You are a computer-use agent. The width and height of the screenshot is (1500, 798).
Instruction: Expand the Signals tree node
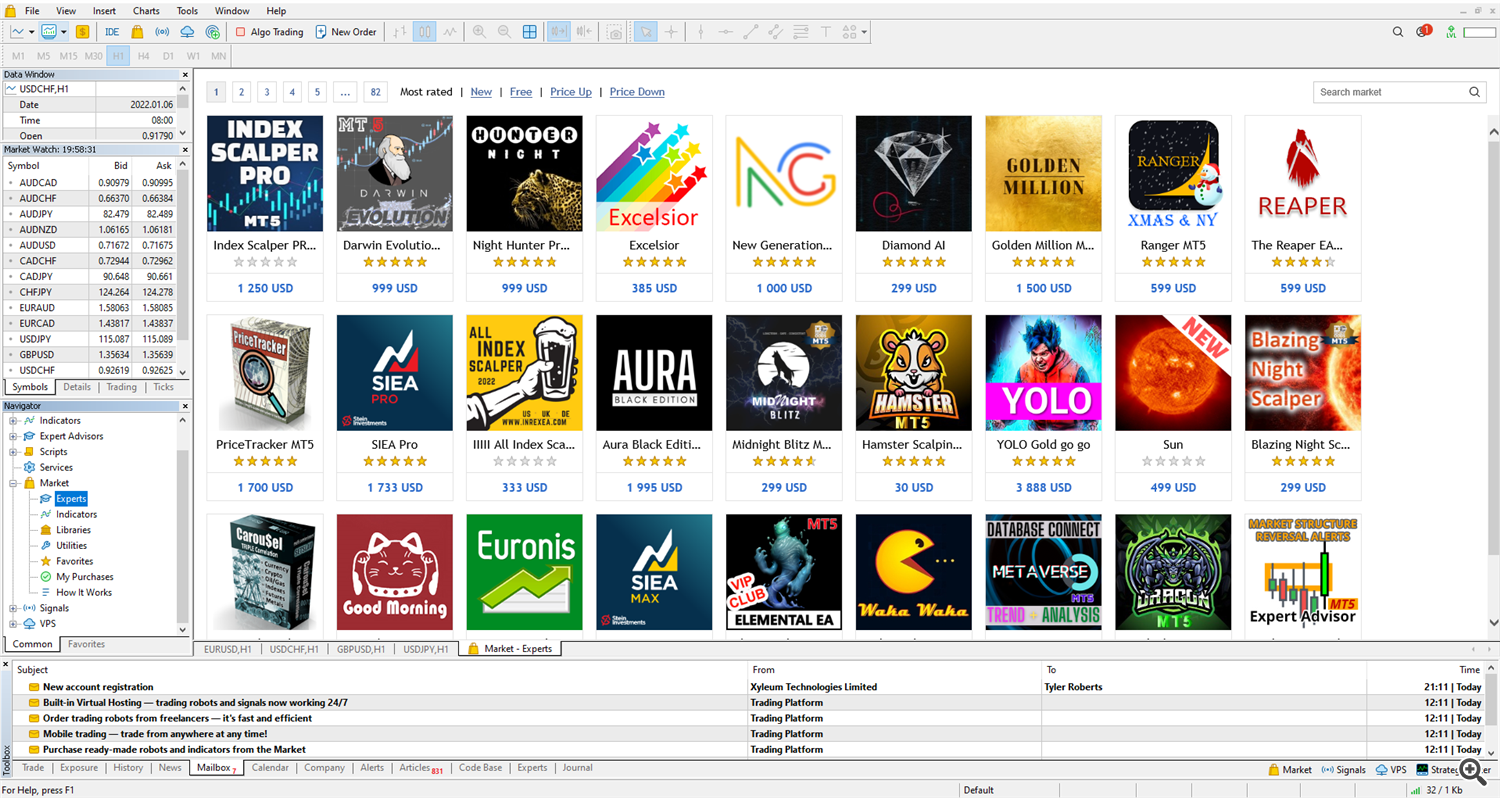pos(13,608)
